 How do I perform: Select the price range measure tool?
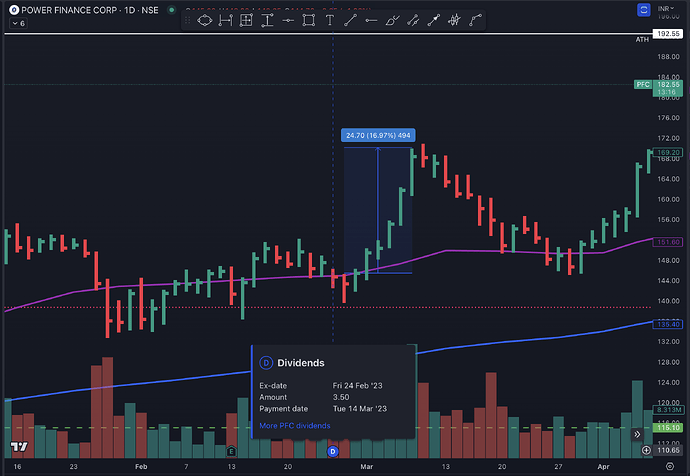(267, 20)
